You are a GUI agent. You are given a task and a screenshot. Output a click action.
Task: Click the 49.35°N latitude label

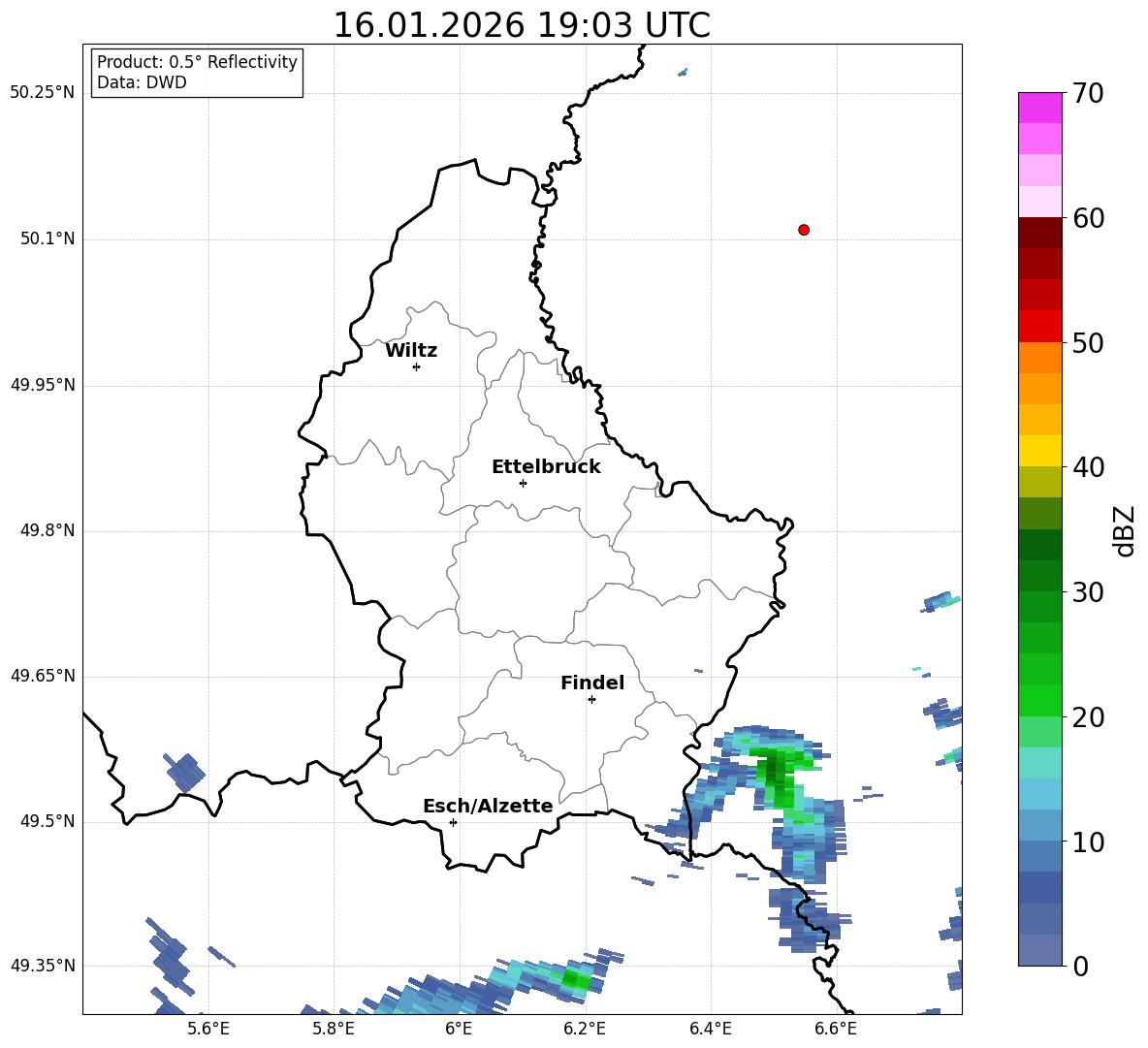click(42, 966)
